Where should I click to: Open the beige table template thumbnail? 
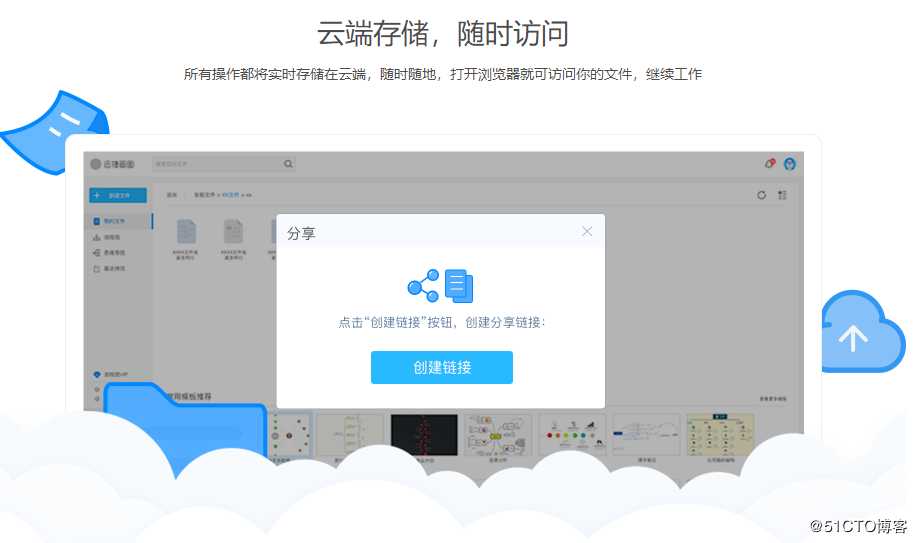(x=720, y=435)
